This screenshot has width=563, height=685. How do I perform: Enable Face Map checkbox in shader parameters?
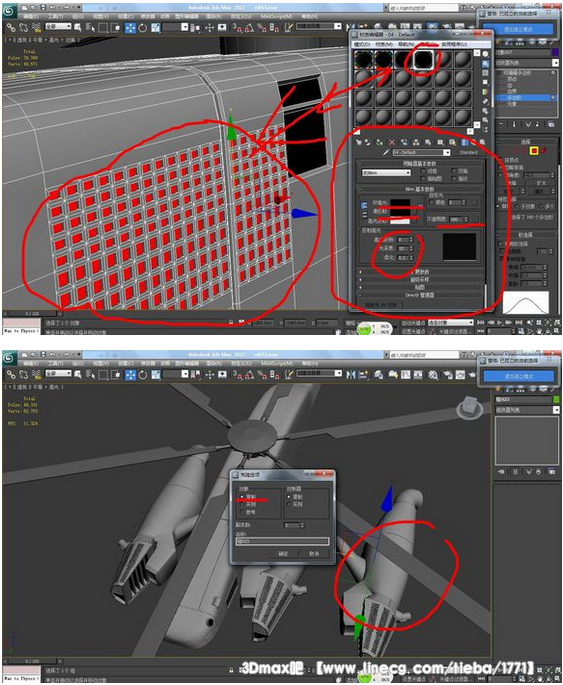[x=423, y=178]
